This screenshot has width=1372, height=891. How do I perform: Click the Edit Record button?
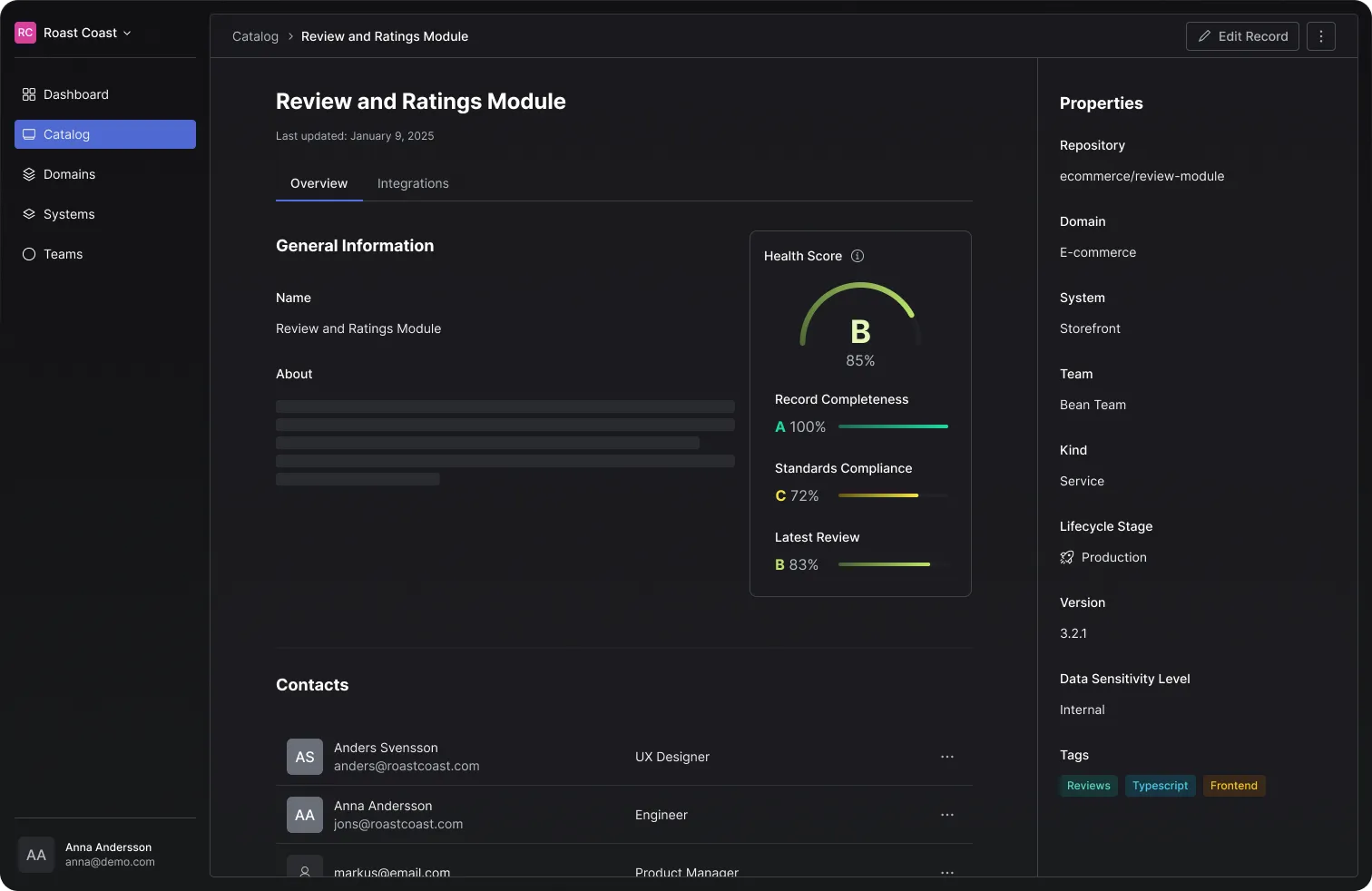(x=1242, y=36)
